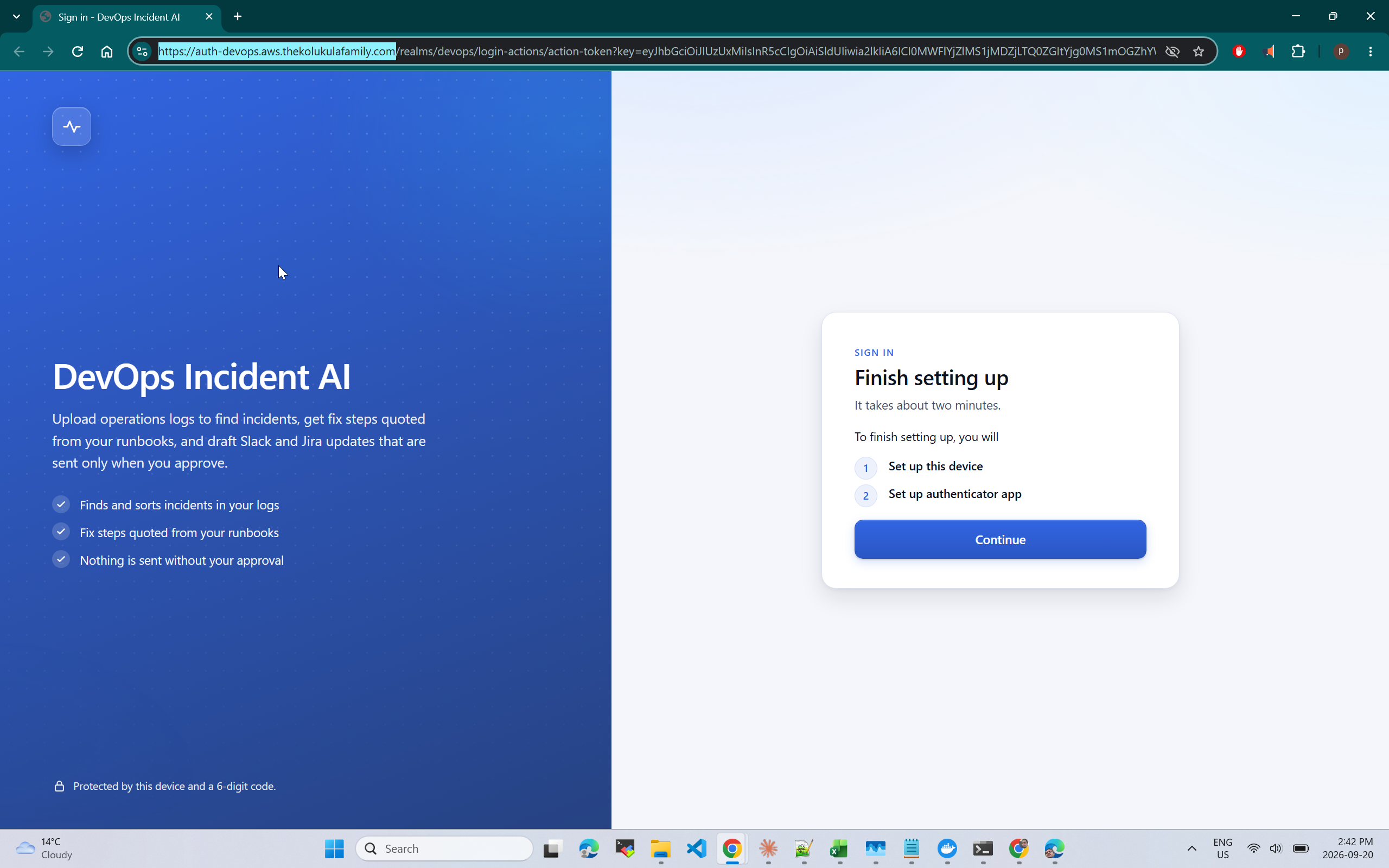Screen dimensions: 1389x868
Task: Open the Chrome three-dot menu
Action: (x=1371, y=51)
